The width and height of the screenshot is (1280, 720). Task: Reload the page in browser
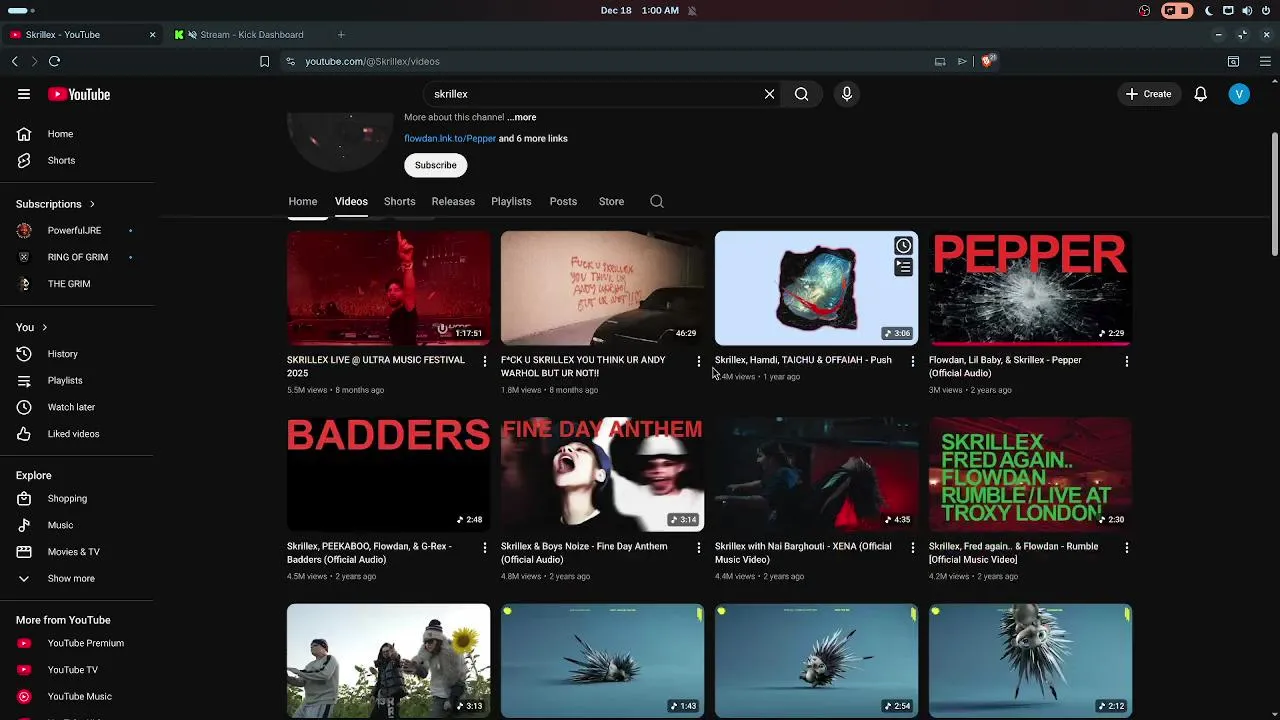pyautogui.click(x=55, y=61)
